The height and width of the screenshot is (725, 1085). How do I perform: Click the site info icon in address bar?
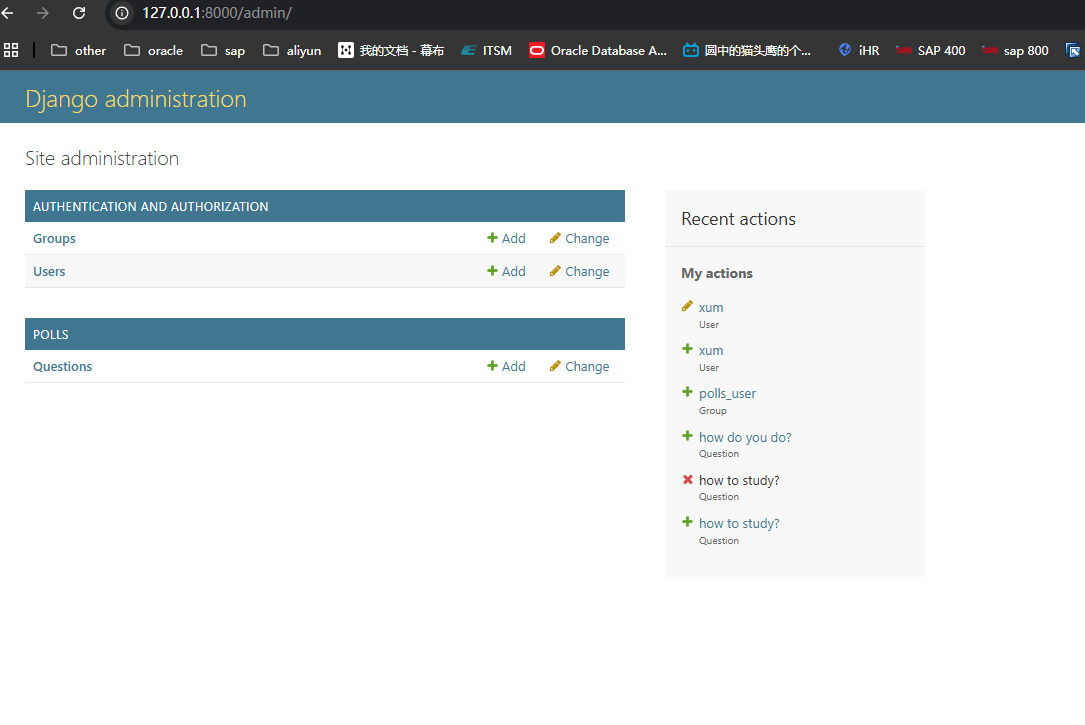coord(122,13)
